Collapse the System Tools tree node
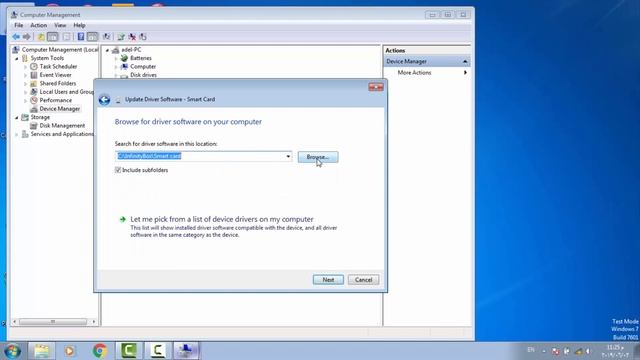This screenshot has height=360, width=640. click(17, 59)
